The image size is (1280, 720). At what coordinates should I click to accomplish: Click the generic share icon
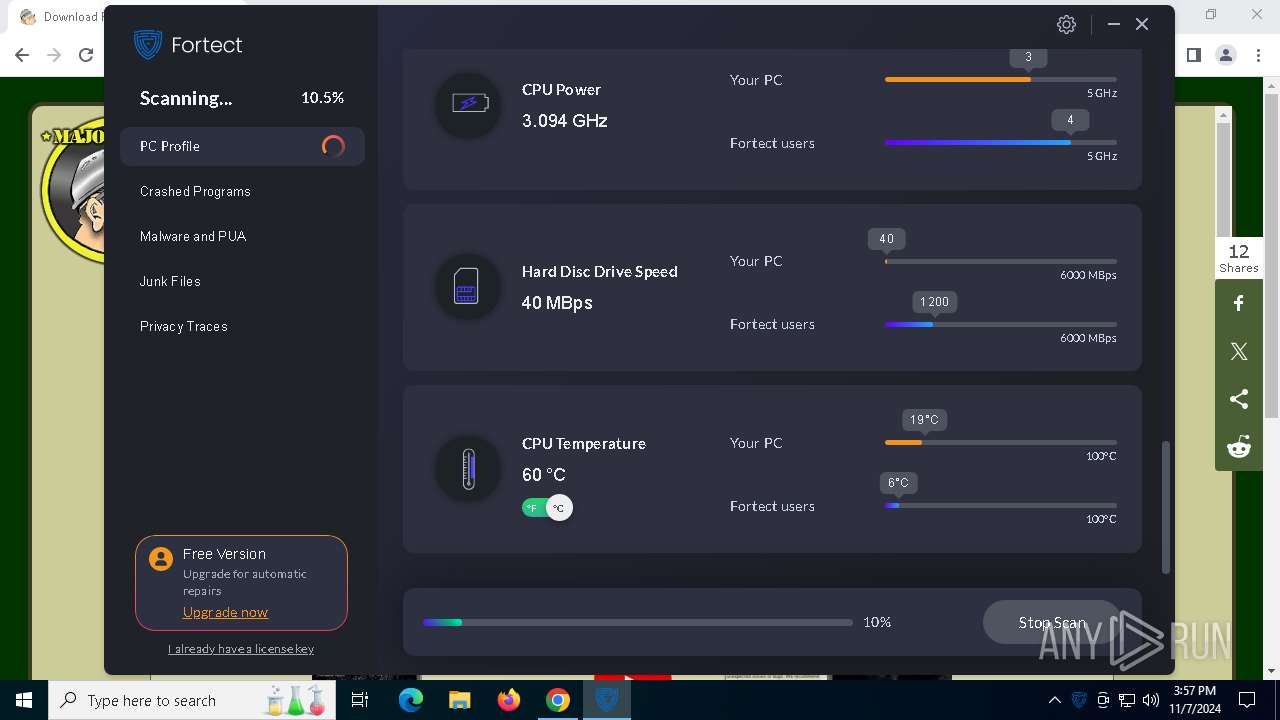coord(1239,399)
